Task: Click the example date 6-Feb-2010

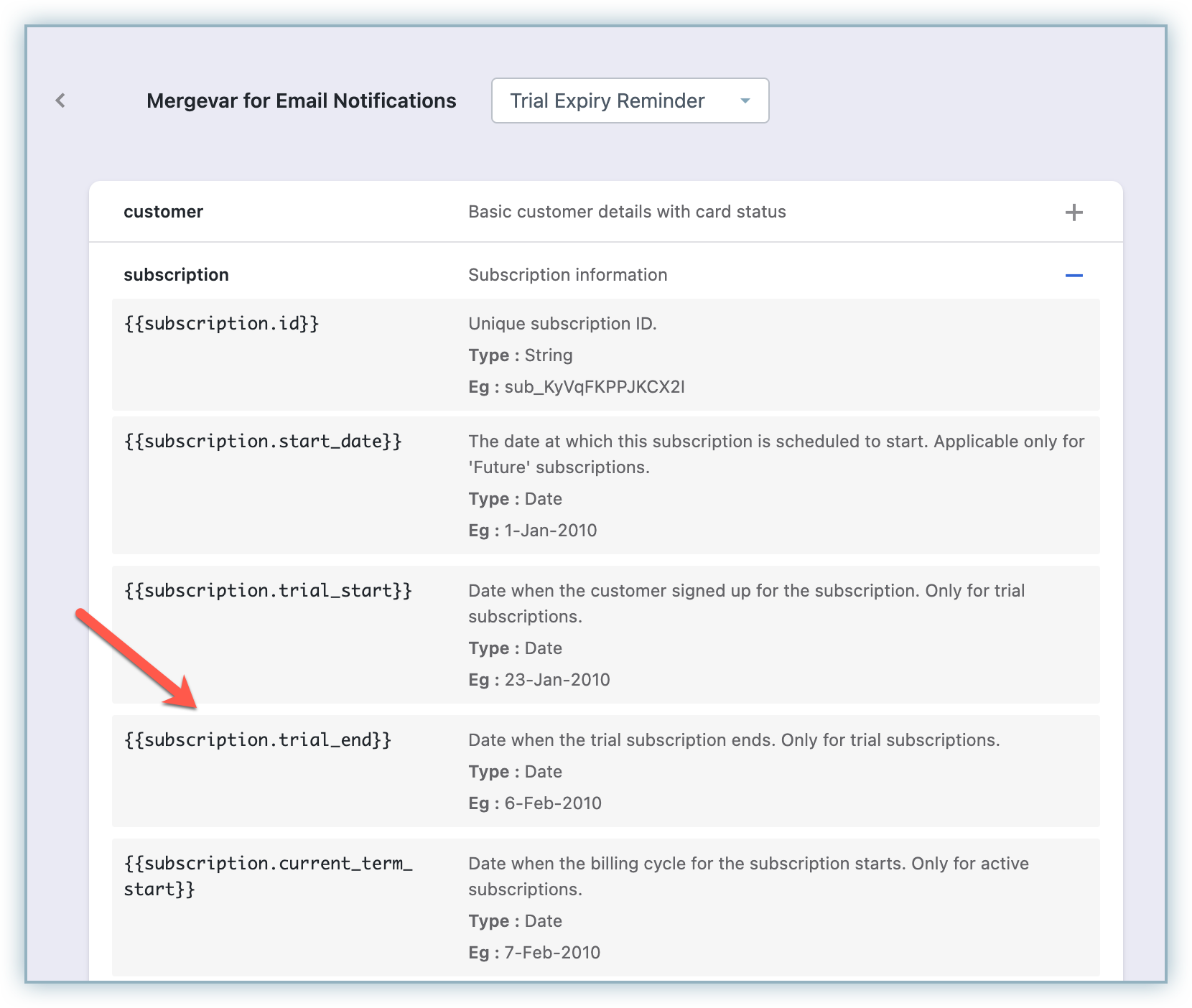Action: click(x=552, y=803)
